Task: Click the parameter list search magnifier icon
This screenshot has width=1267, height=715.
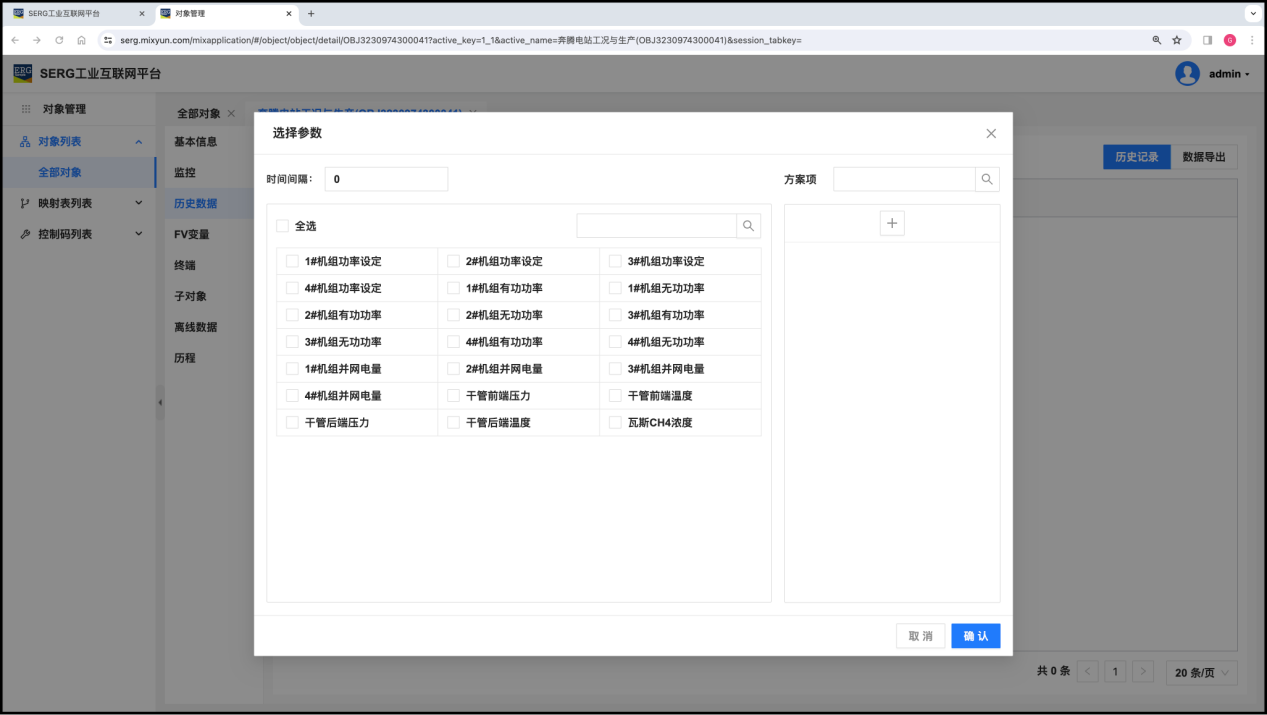Action: pyautogui.click(x=748, y=226)
